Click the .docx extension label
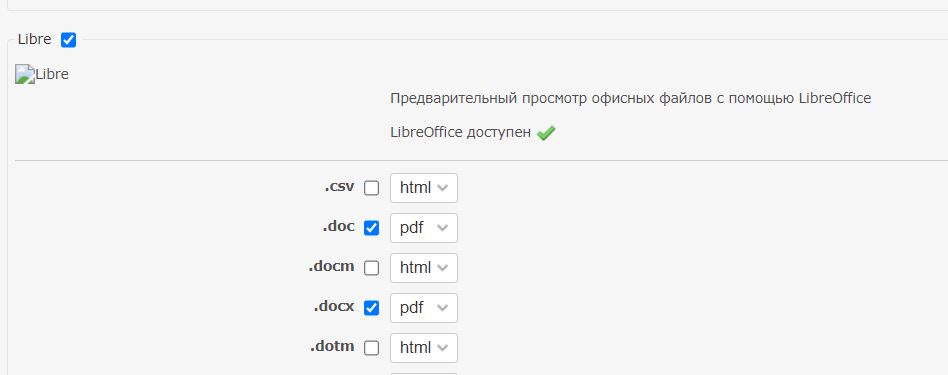Image resolution: width=948 pixels, height=375 pixels. pos(334,307)
